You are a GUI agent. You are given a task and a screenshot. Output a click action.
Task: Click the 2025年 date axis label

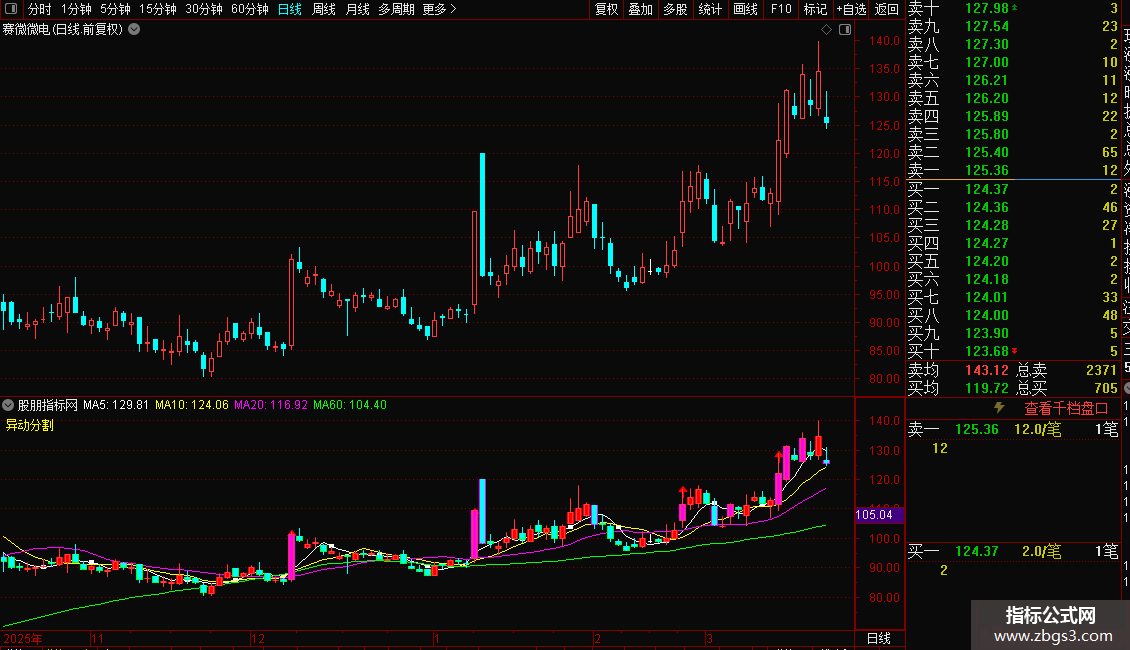(23, 638)
